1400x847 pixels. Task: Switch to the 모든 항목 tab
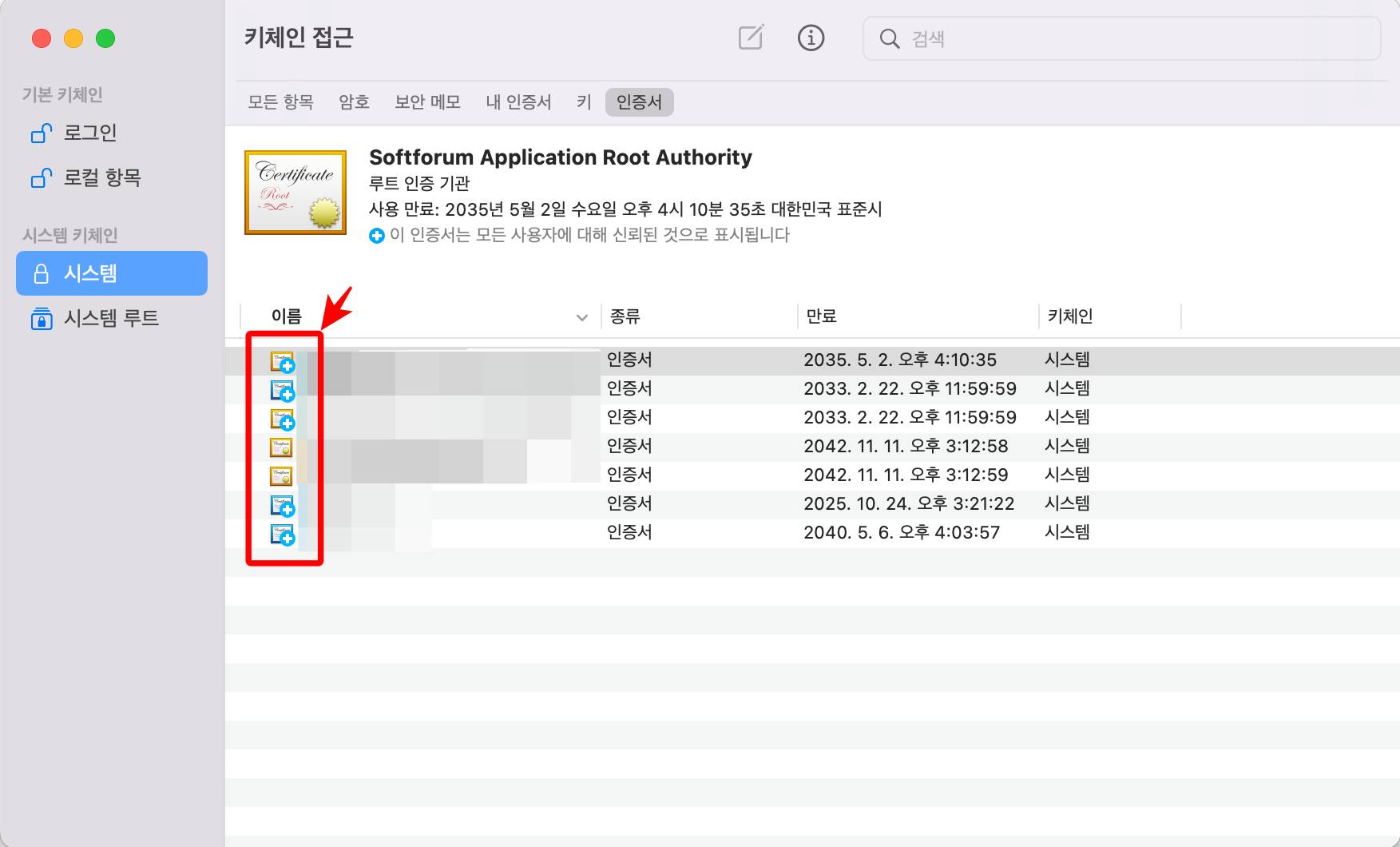click(x=280, y=102)
